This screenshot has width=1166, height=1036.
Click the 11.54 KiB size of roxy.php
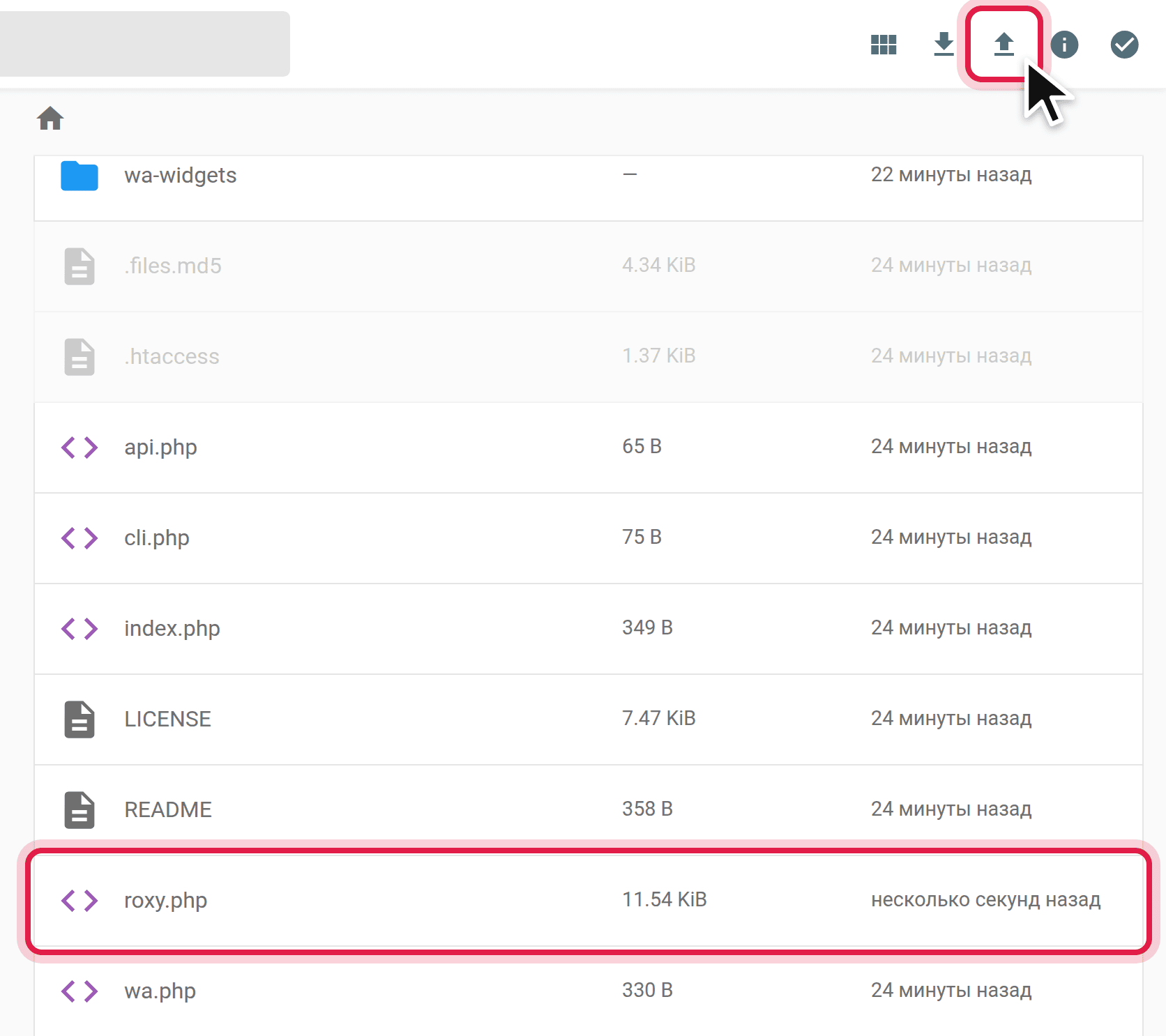[x=665, y=899]
